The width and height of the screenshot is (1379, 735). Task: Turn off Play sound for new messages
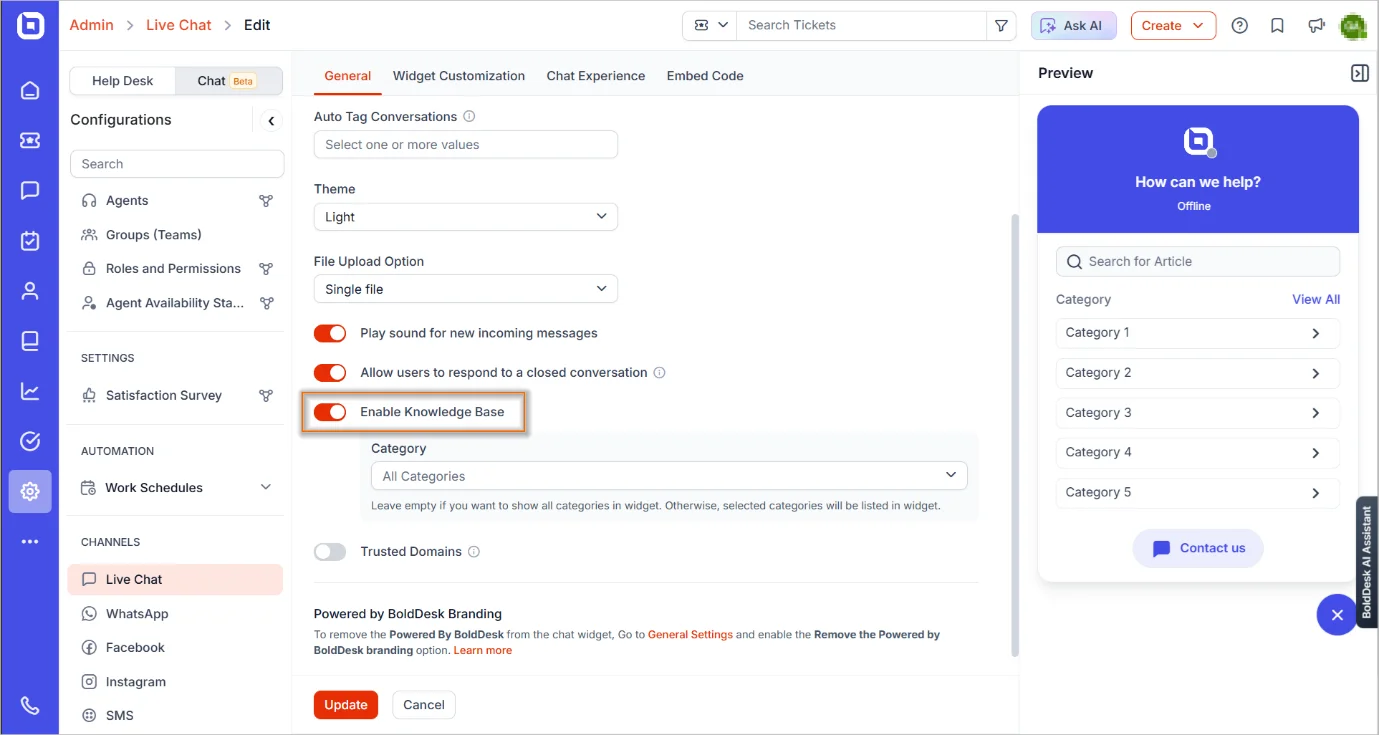[x=330, y=333]
